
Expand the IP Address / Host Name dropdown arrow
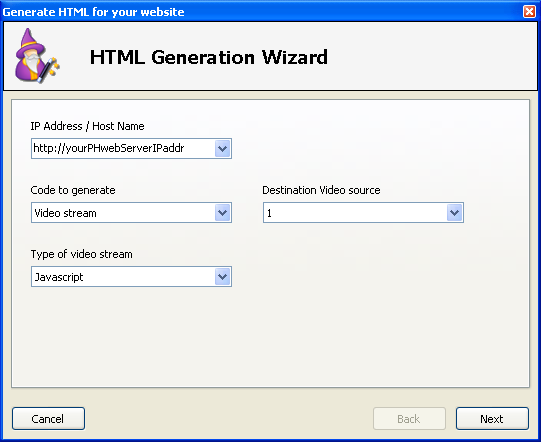pos(223,149)
